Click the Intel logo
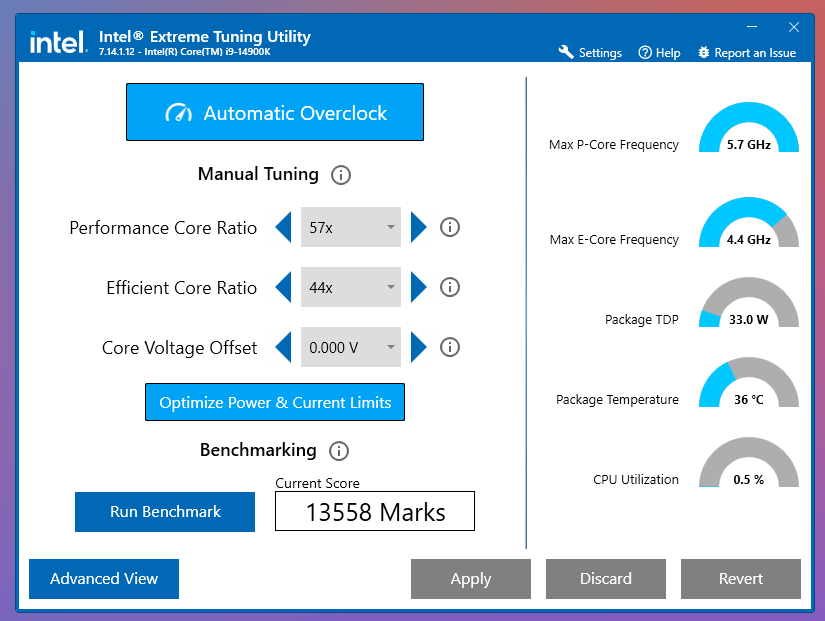 pos(58,42)
